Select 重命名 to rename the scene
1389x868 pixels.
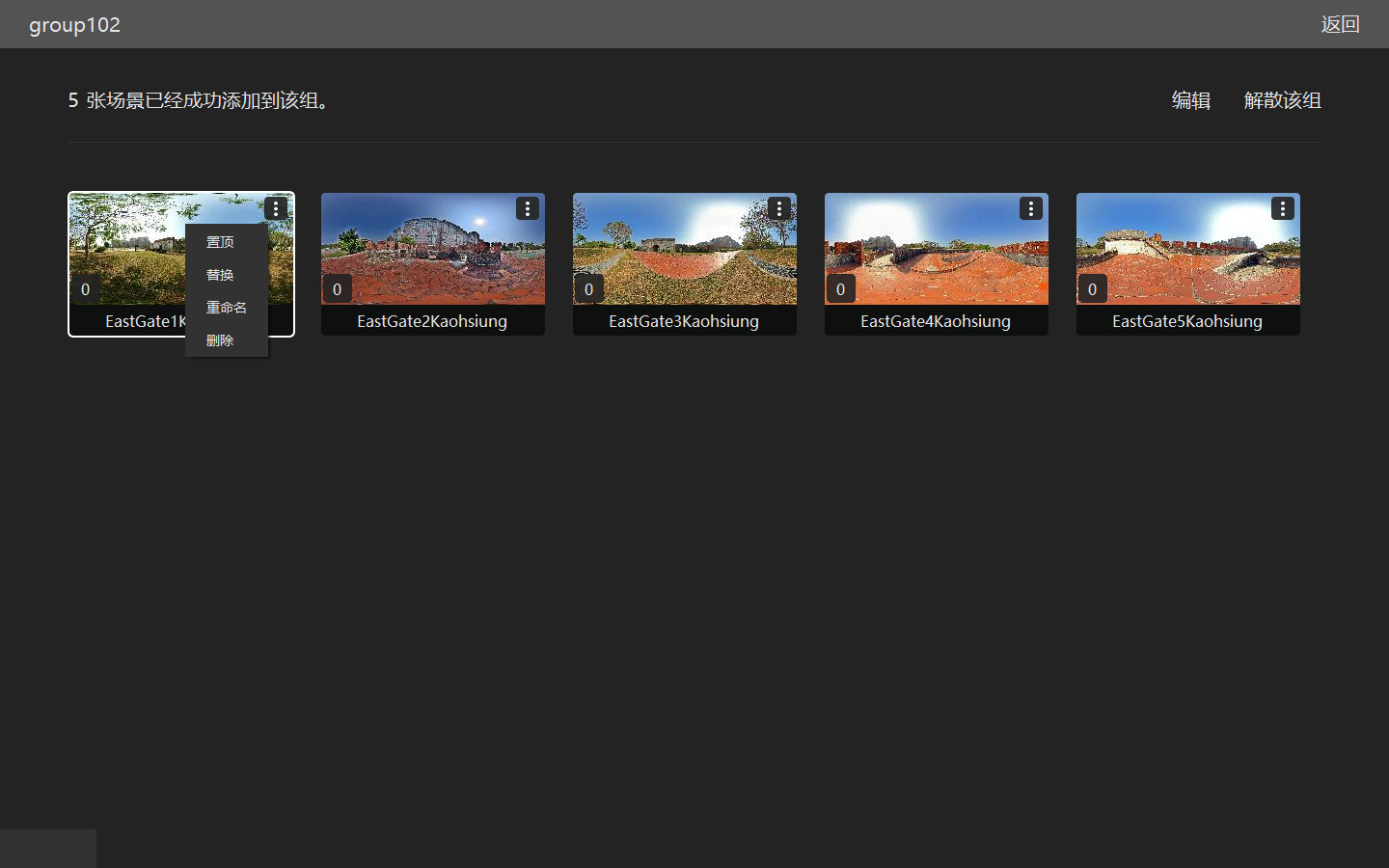226,308
